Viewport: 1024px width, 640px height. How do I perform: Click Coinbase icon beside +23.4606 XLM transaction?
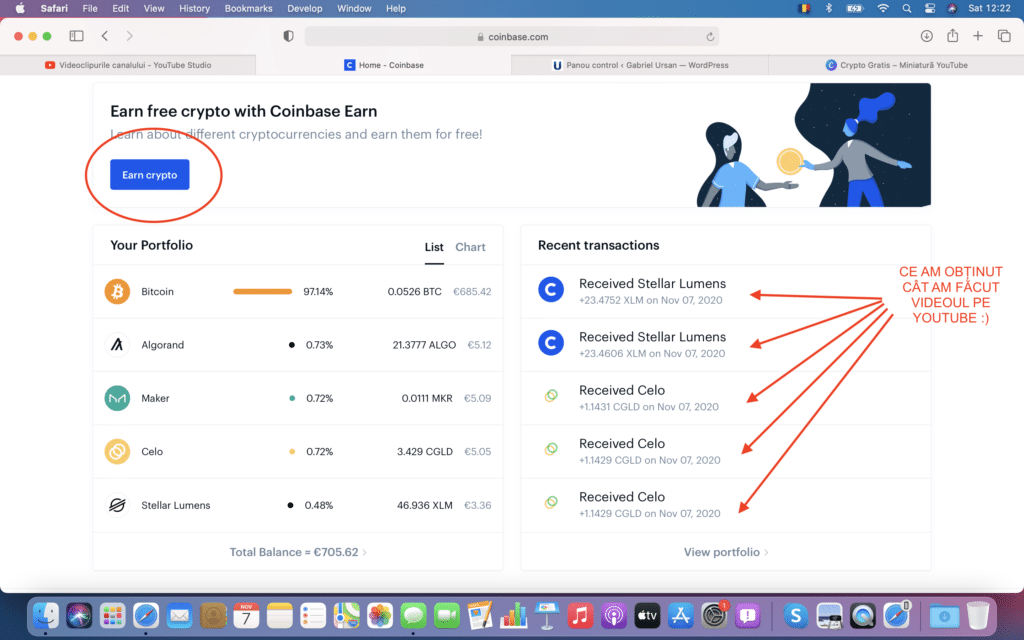[551, 343]
